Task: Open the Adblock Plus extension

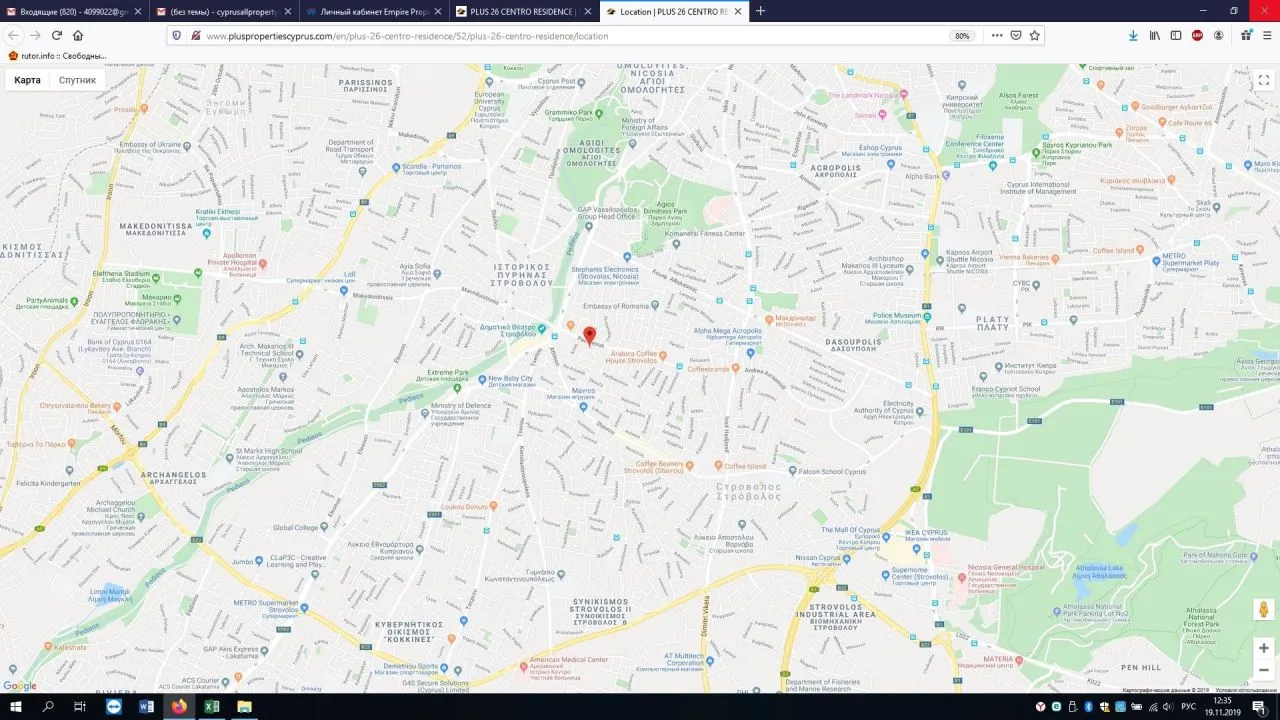Action: [x=1197, y=35]
